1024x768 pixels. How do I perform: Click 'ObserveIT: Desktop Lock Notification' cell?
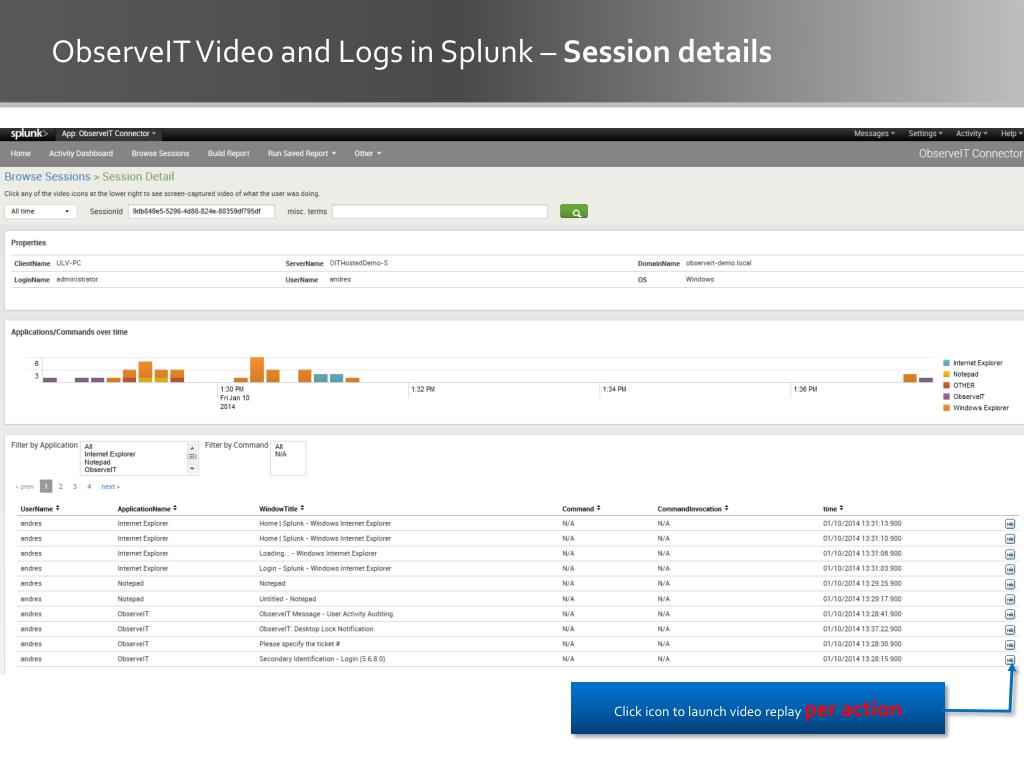tap(316, 630)
